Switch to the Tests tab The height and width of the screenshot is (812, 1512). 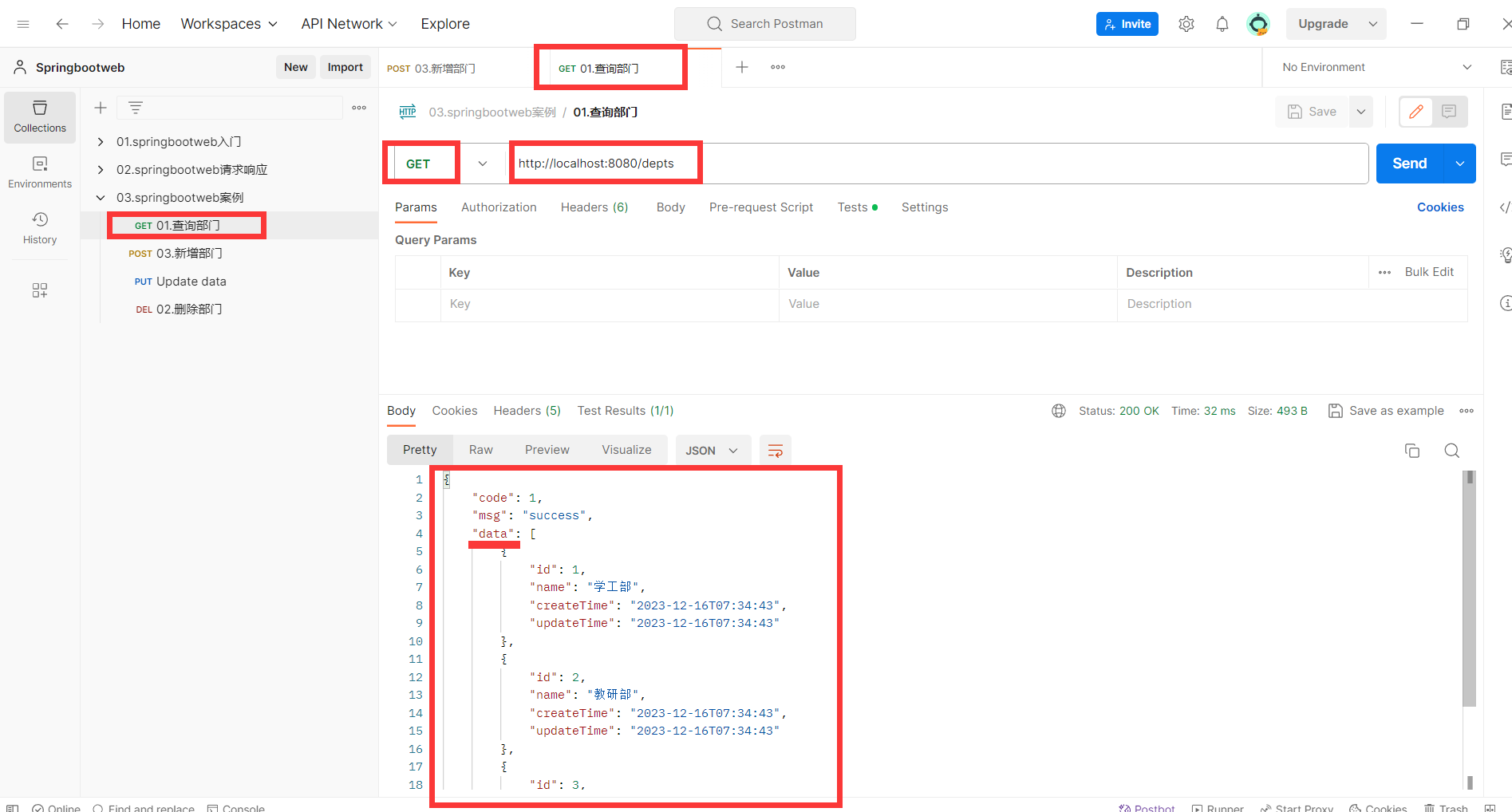pos(857,207)
